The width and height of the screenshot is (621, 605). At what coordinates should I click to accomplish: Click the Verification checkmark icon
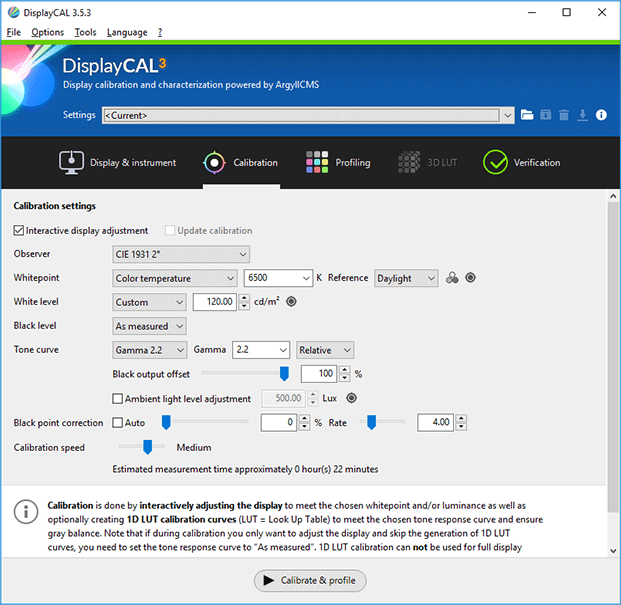495,162
